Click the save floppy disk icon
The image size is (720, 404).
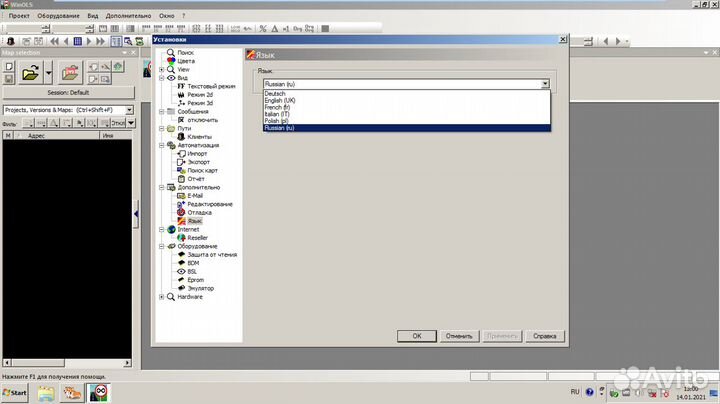click(x=9, y=79)
